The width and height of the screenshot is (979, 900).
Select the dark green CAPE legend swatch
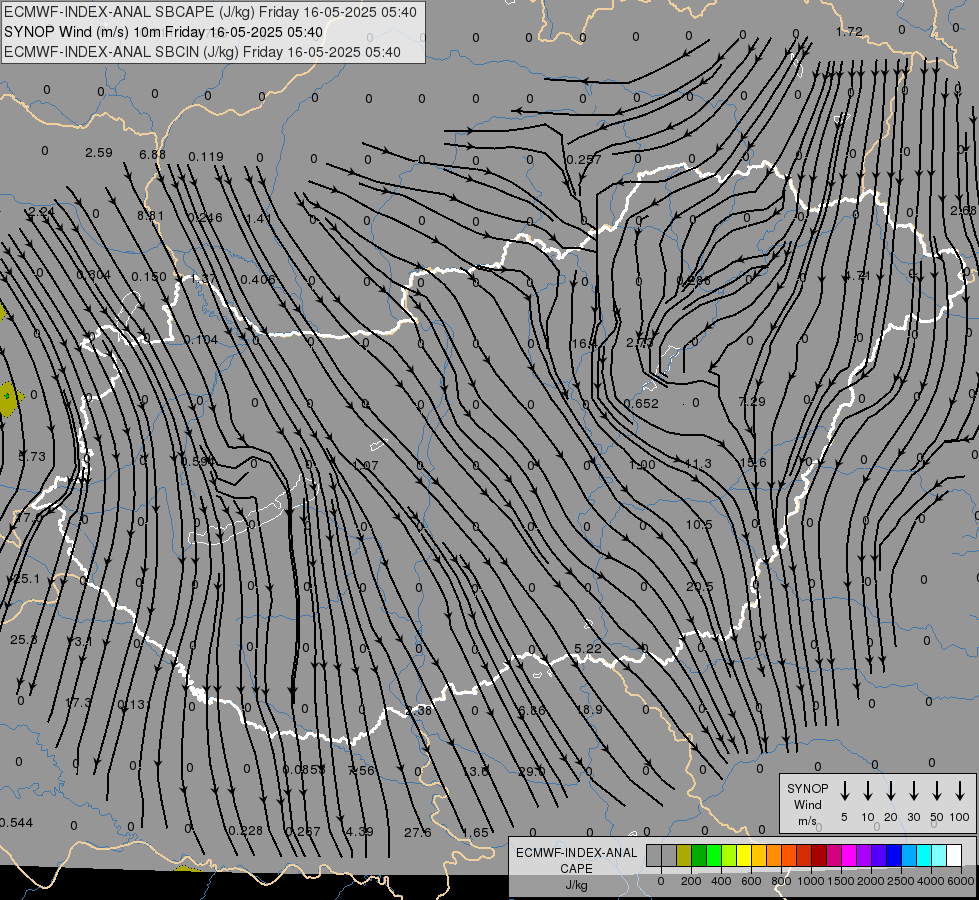(x=699, y=855)
